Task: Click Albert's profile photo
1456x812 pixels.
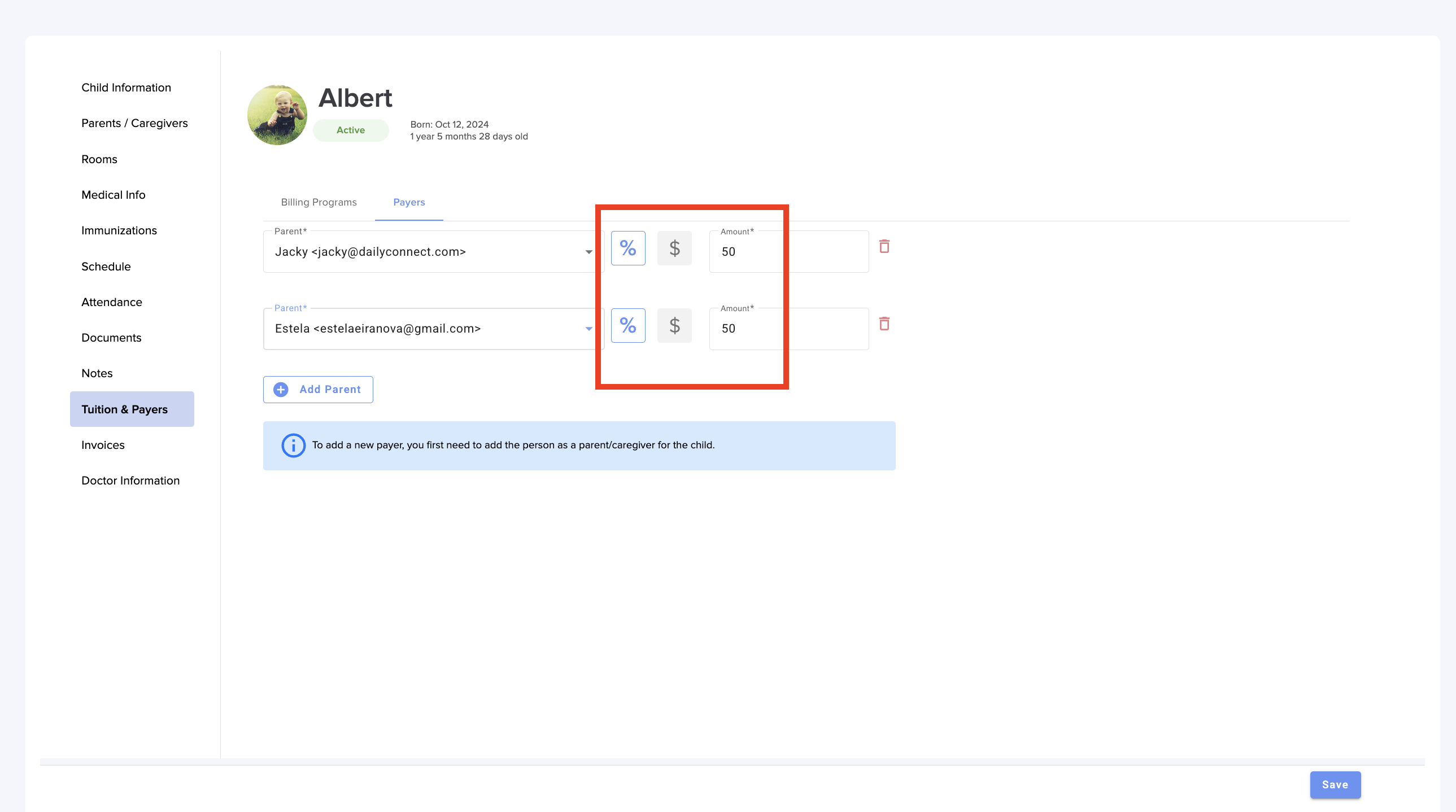Action: 277,115
